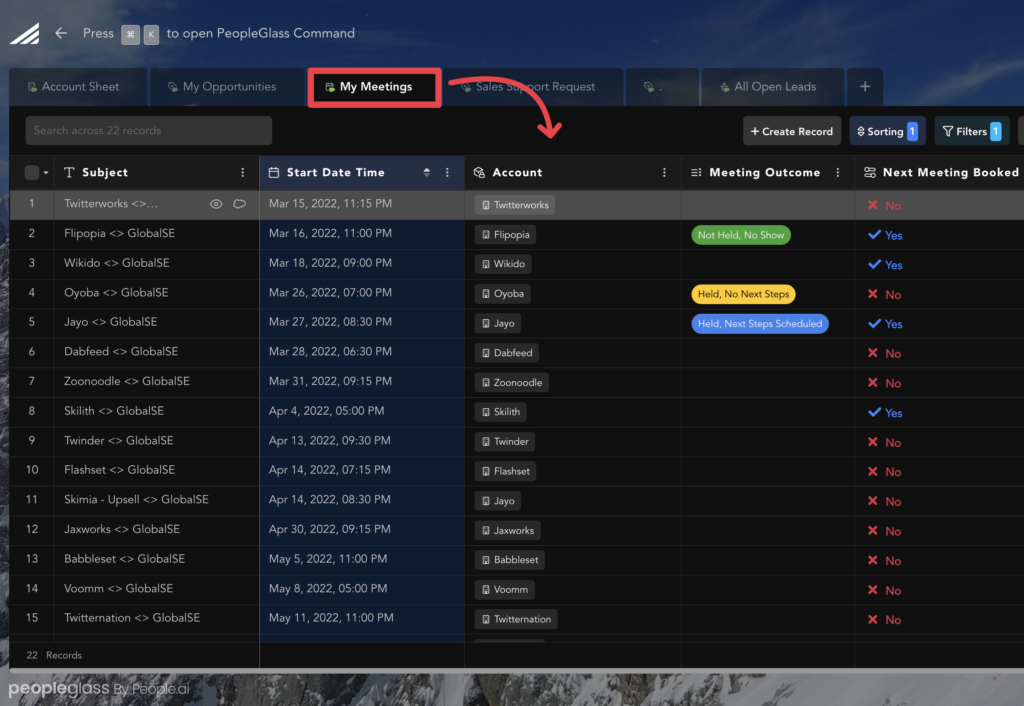Click the Babbleset account building icon
Viewport: 1024px width, 706px height.
click(485, 560)
